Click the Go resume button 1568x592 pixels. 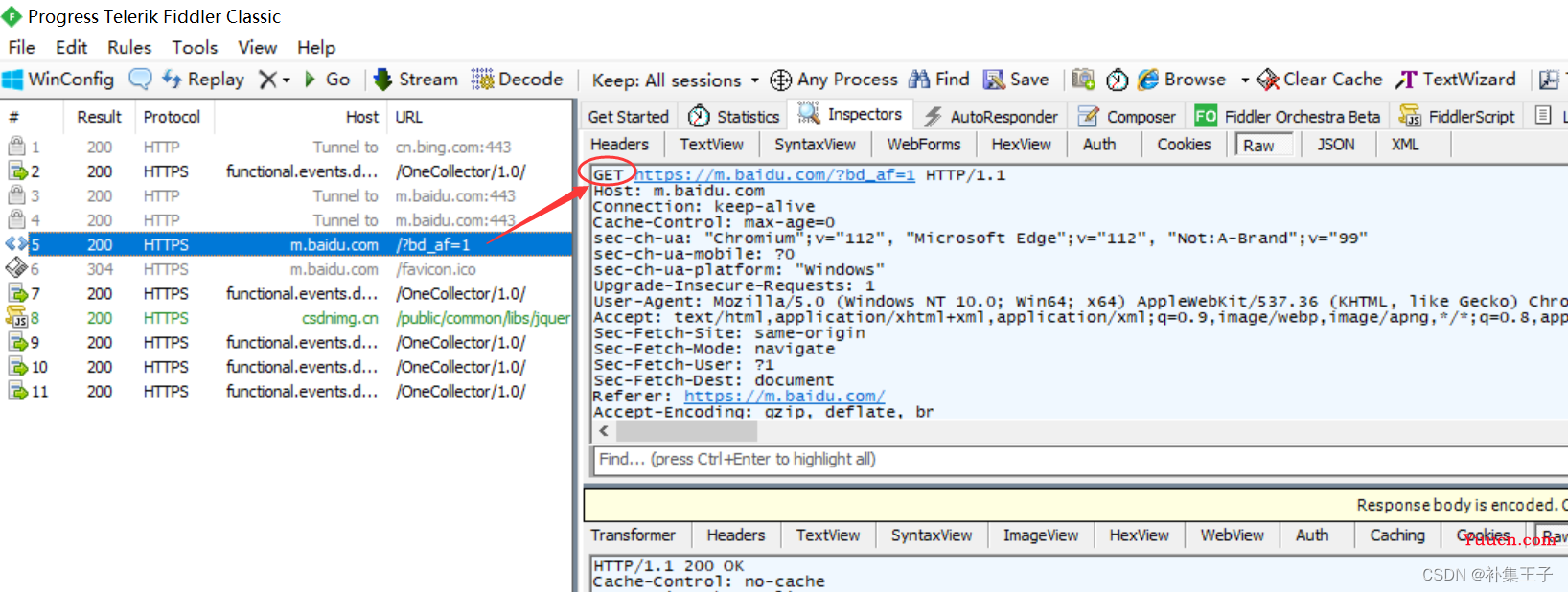click(x=327, y=80)
